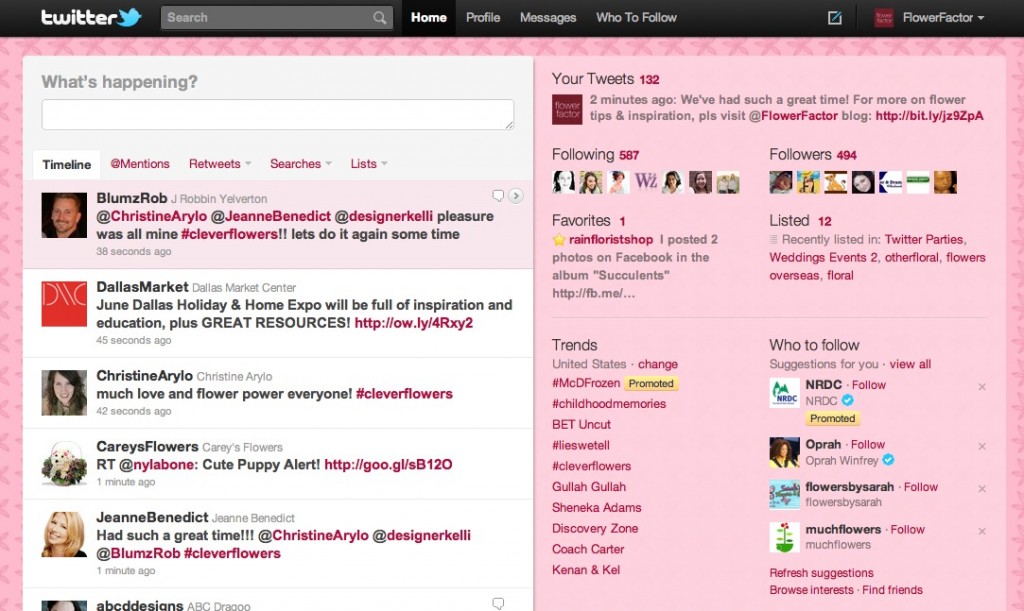Open the Discovery Zone trend
The image size is (1024, 611).
[x=595, y=529]
